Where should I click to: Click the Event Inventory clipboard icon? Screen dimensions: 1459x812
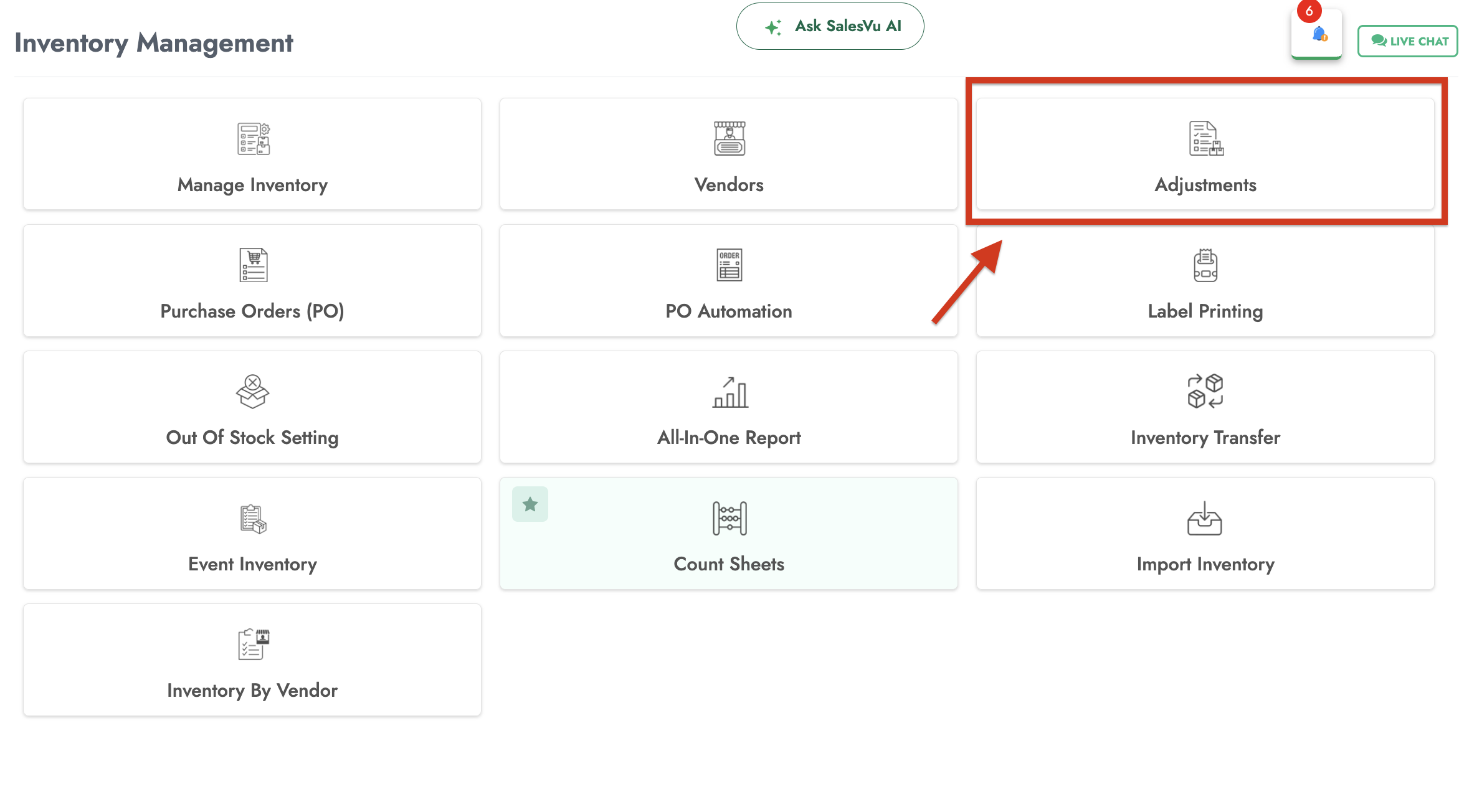pos(253,519)
